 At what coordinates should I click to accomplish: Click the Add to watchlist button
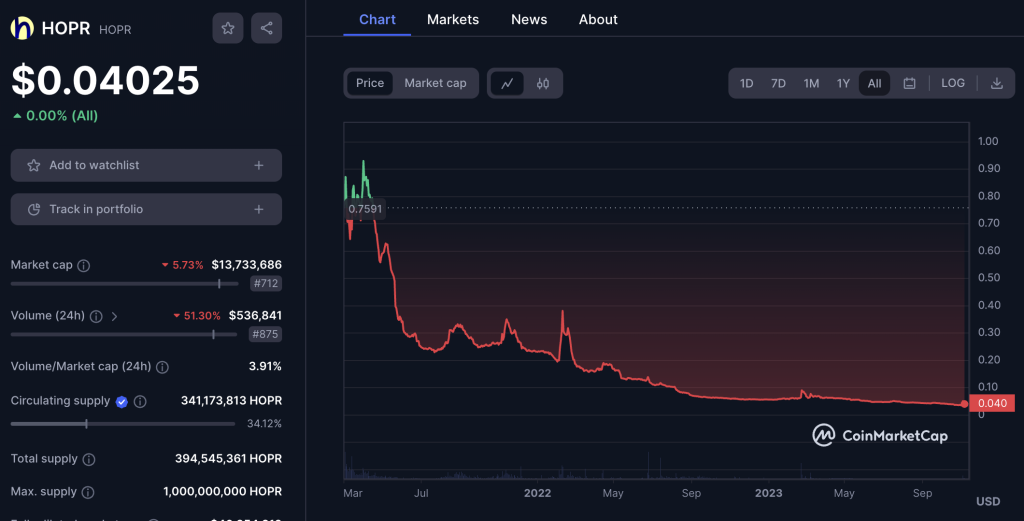pyautogui.click(x=146, y=166)
